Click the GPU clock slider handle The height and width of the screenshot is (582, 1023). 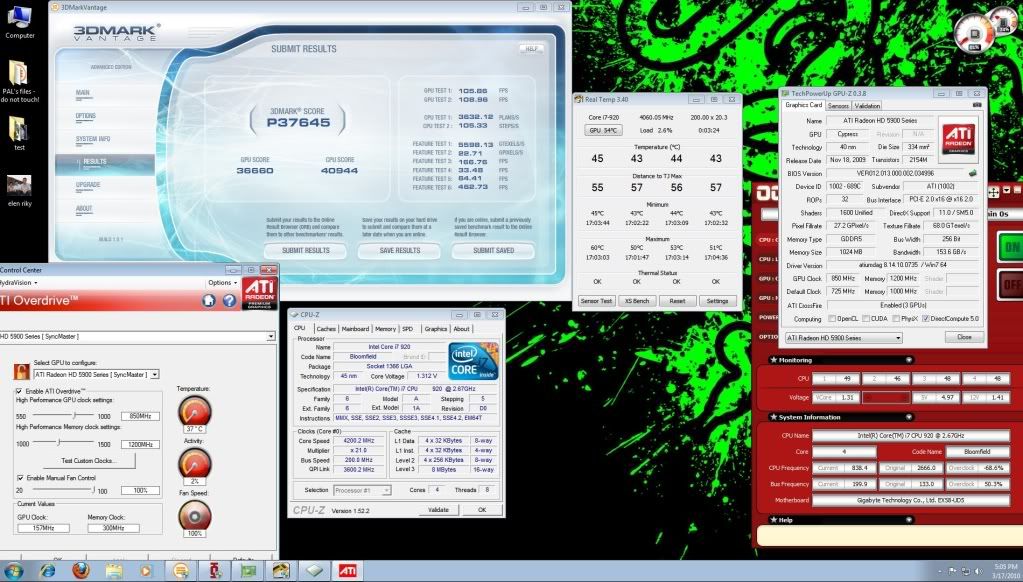pos(74,416)
